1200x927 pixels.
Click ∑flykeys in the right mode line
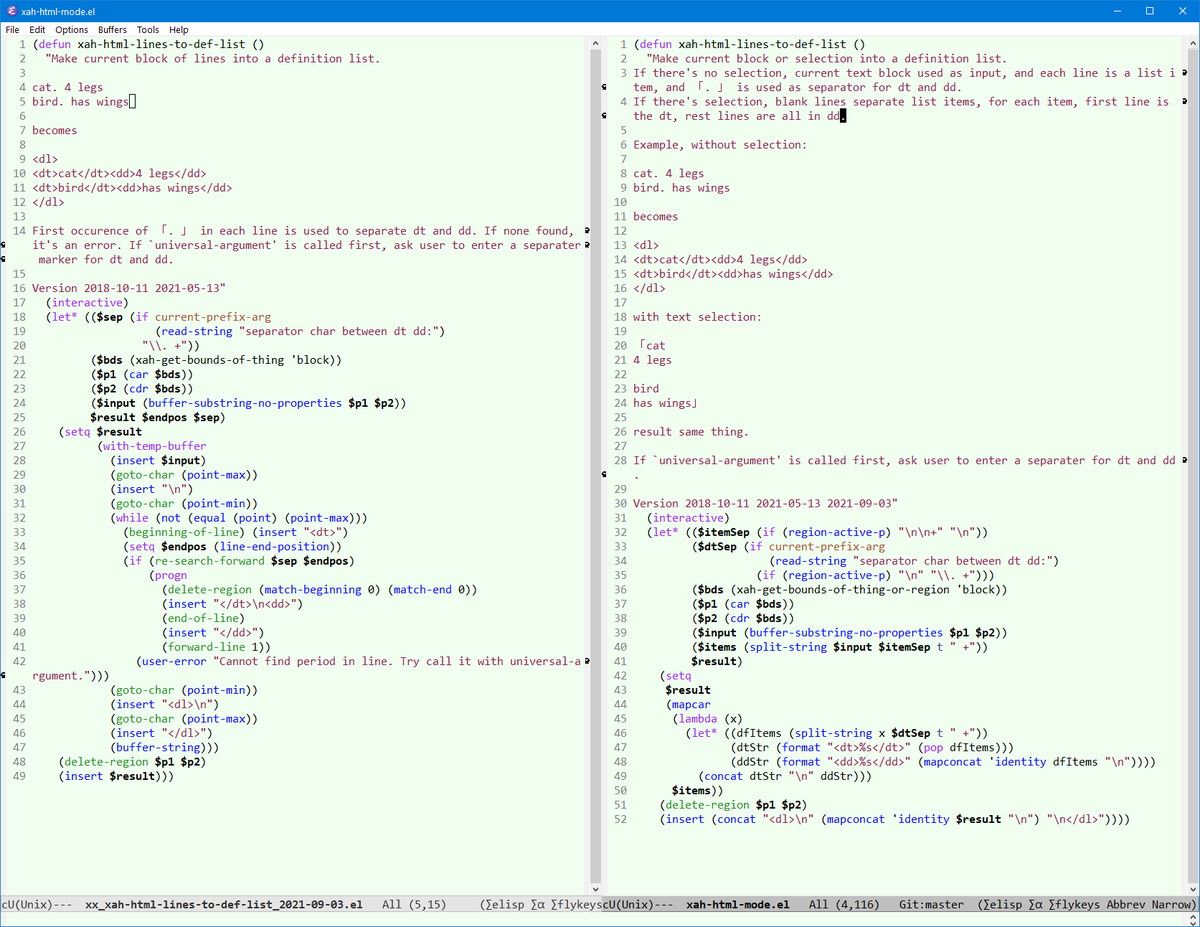coord(1075,905)
